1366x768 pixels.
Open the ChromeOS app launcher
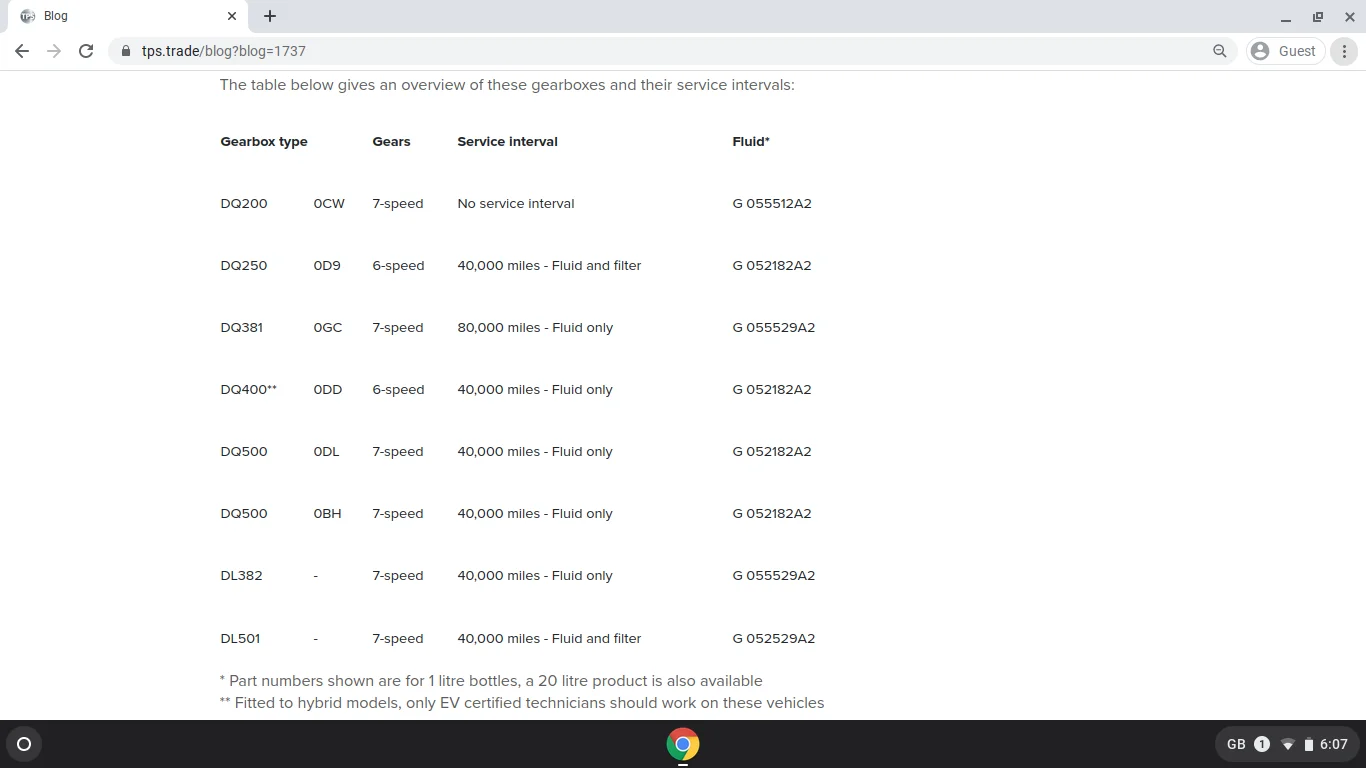point(23,744)
